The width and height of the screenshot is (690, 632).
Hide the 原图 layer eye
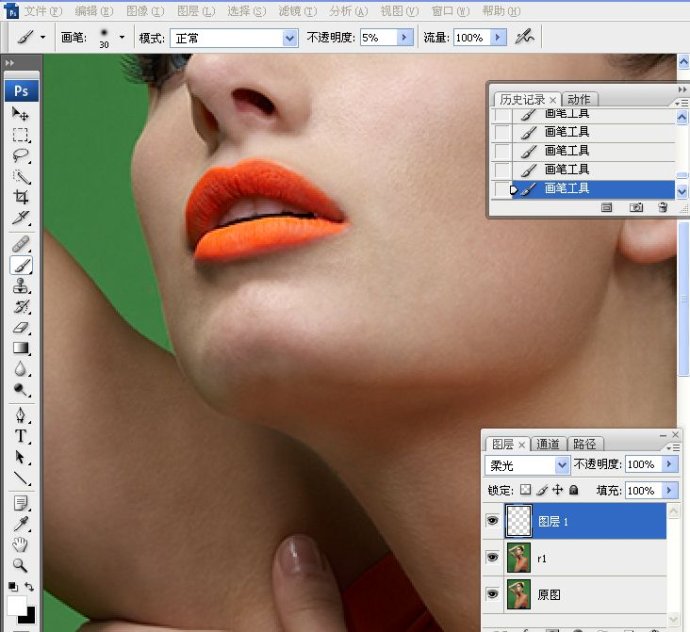492,594
